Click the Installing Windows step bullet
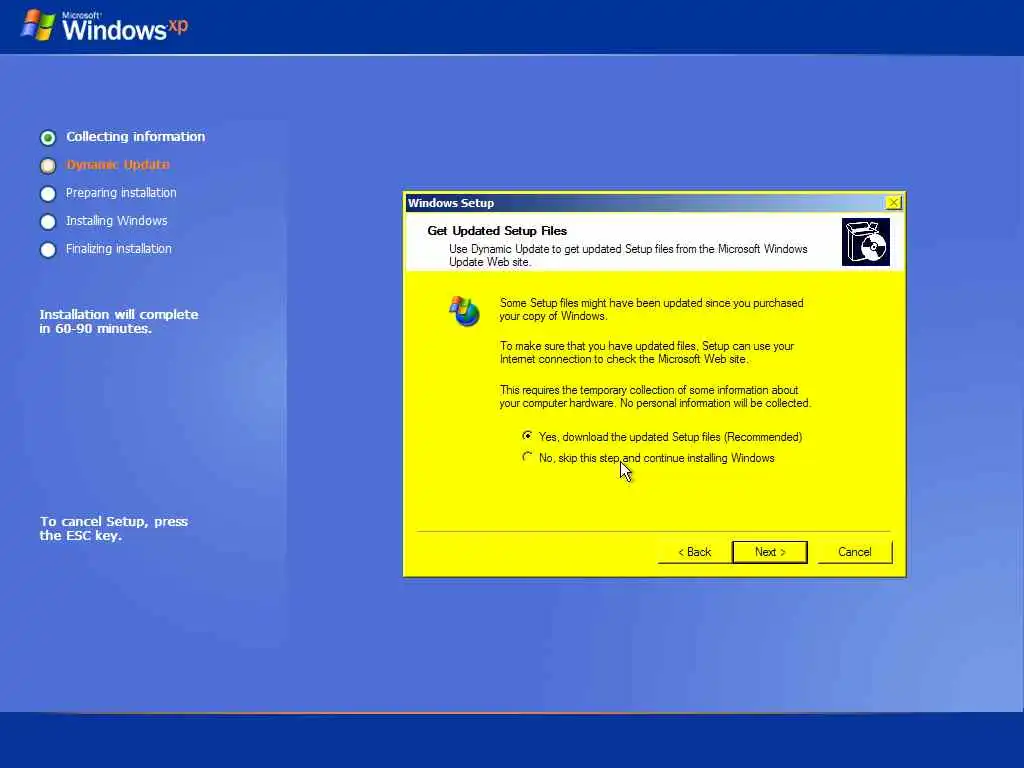This screenshot has height=768, width=1024. [48, 221]
